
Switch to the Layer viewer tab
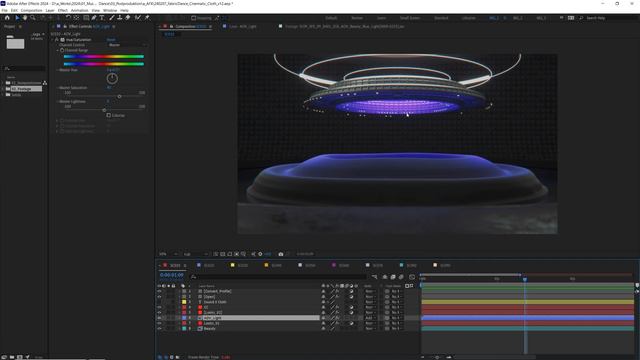pos(242,26)
